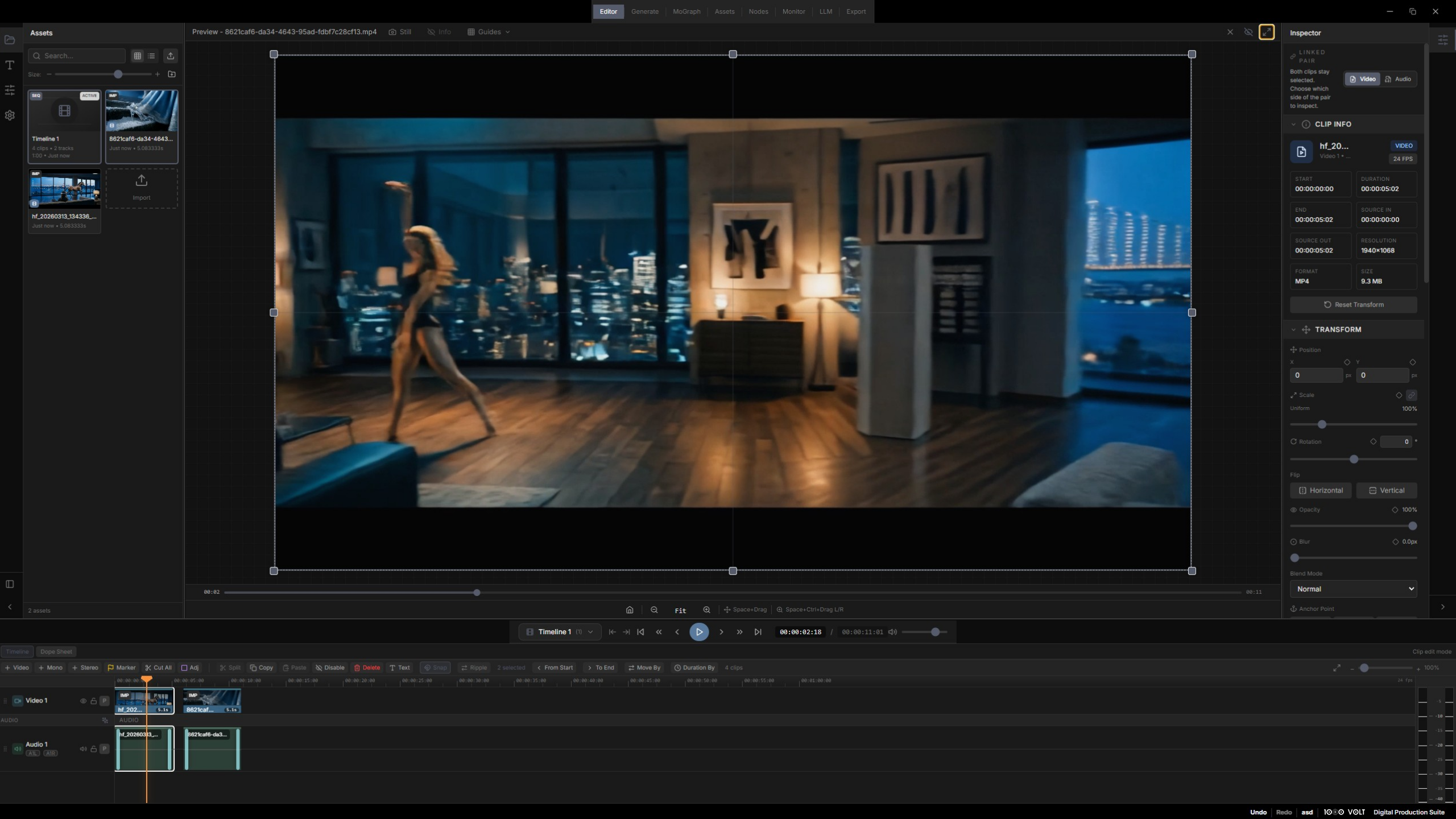Collapse the Transform section in the Inspector
This screenshot has width=1456, height=819.
[x=1293, y=329]
